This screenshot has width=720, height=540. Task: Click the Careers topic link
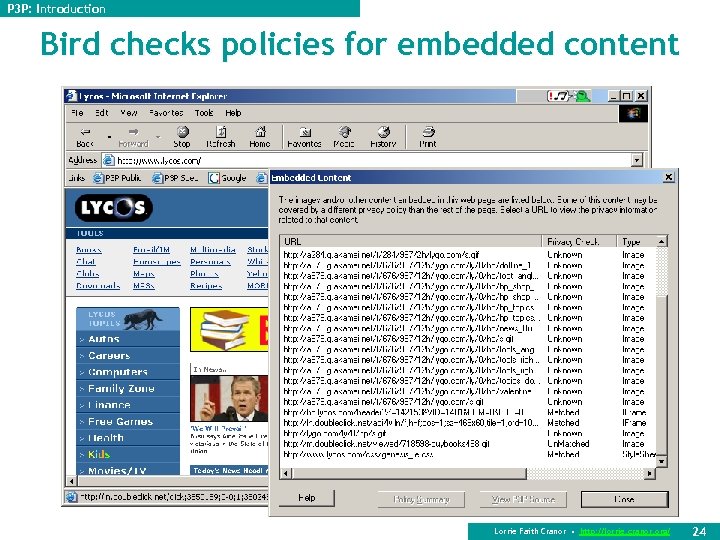[x=109, y=355]
